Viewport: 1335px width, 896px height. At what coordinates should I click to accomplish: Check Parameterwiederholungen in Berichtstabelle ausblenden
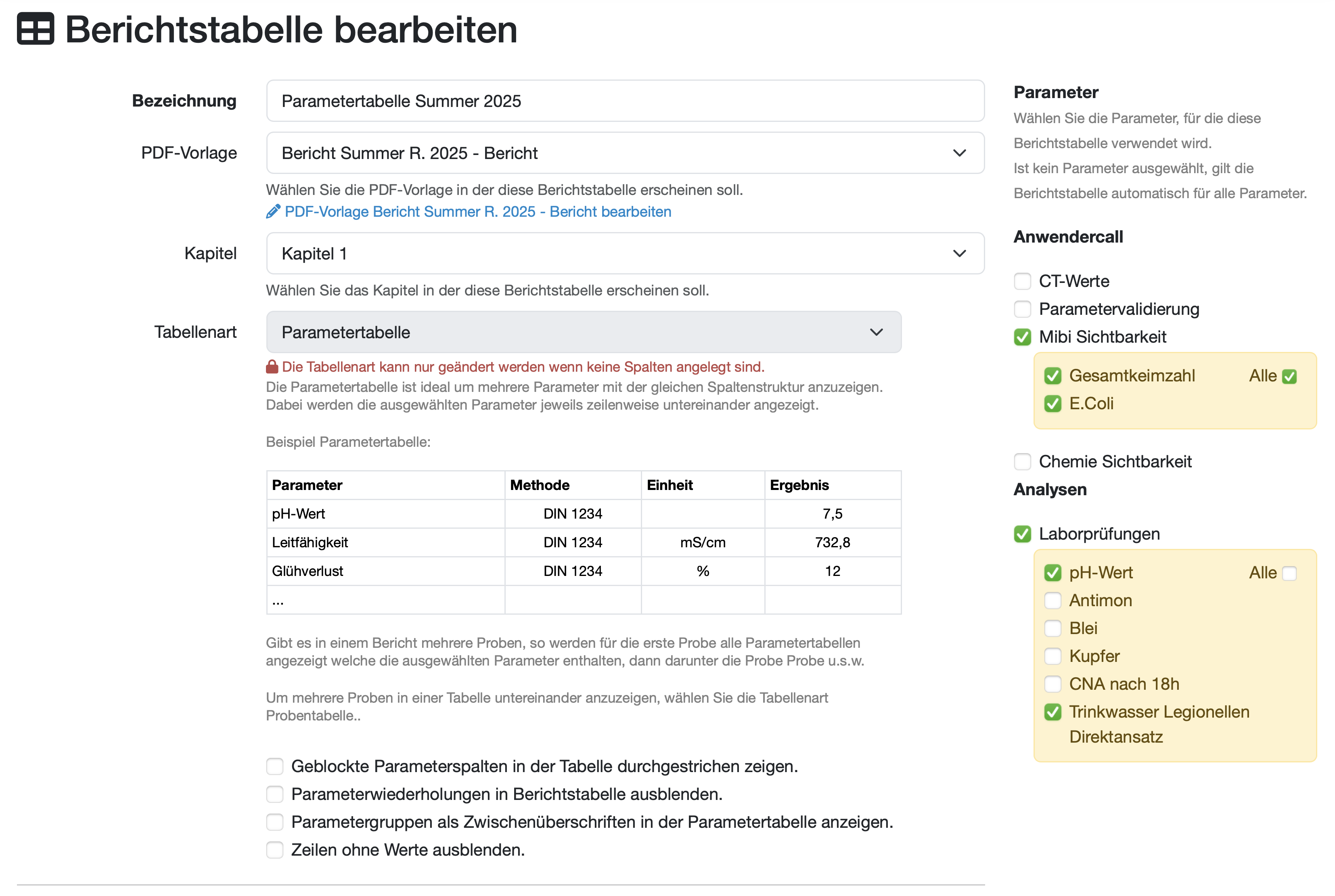pos(275,794)
